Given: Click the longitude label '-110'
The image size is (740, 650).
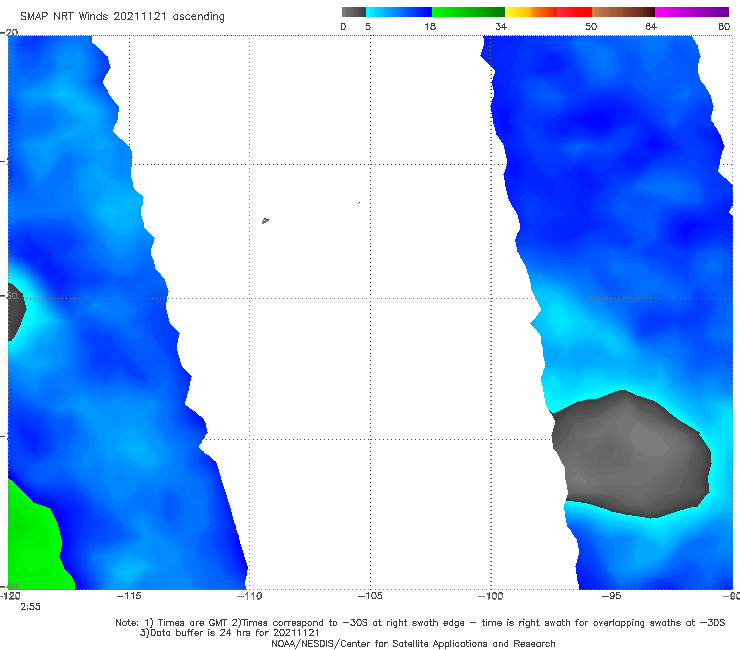Looking at the screenshot, I should pos(250,596).
